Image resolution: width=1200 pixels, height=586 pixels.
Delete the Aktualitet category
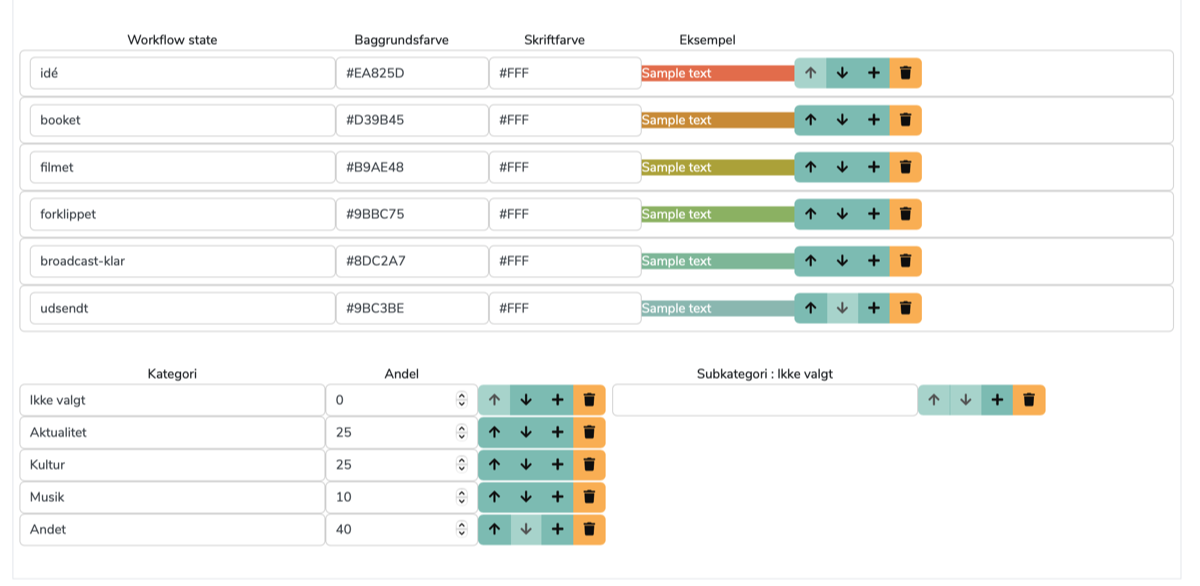pyautogui.click(x=589, y=433)
